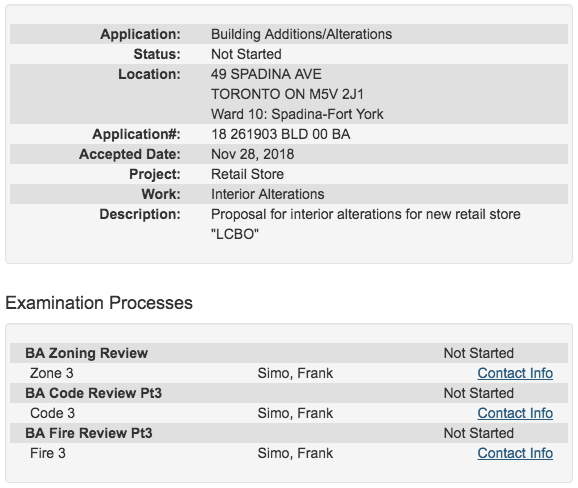Open Contact Info for Fire 3
The height and width of the screenshot is (488, 578).
pos(515,453)
